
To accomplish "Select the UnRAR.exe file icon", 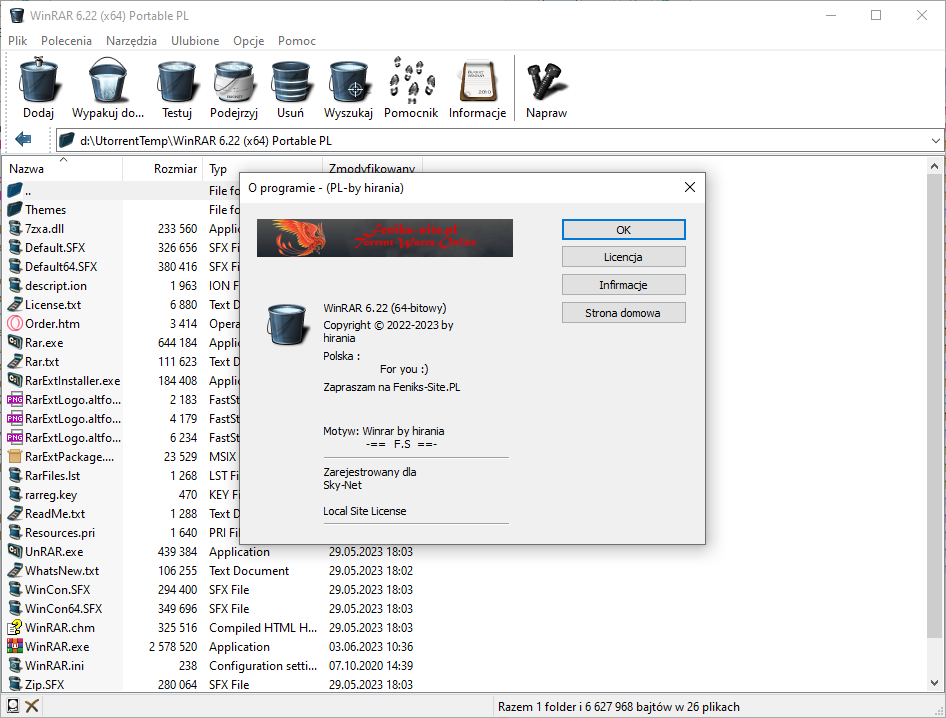I will 14,551.
